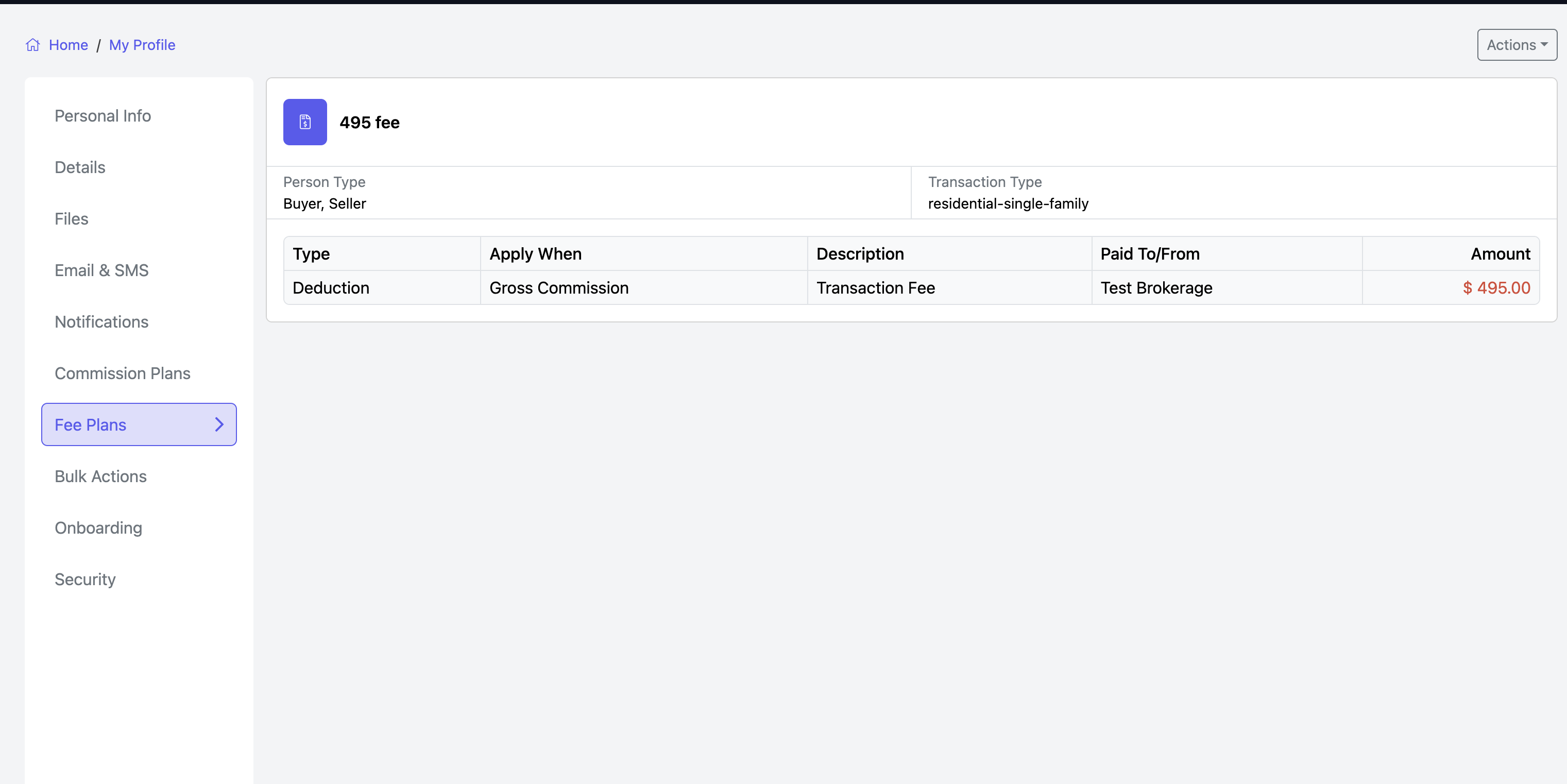Screen dimensions: 1567x784
Task: Click the home icon in breadcrumb
Action: click(x=33, y=45)
